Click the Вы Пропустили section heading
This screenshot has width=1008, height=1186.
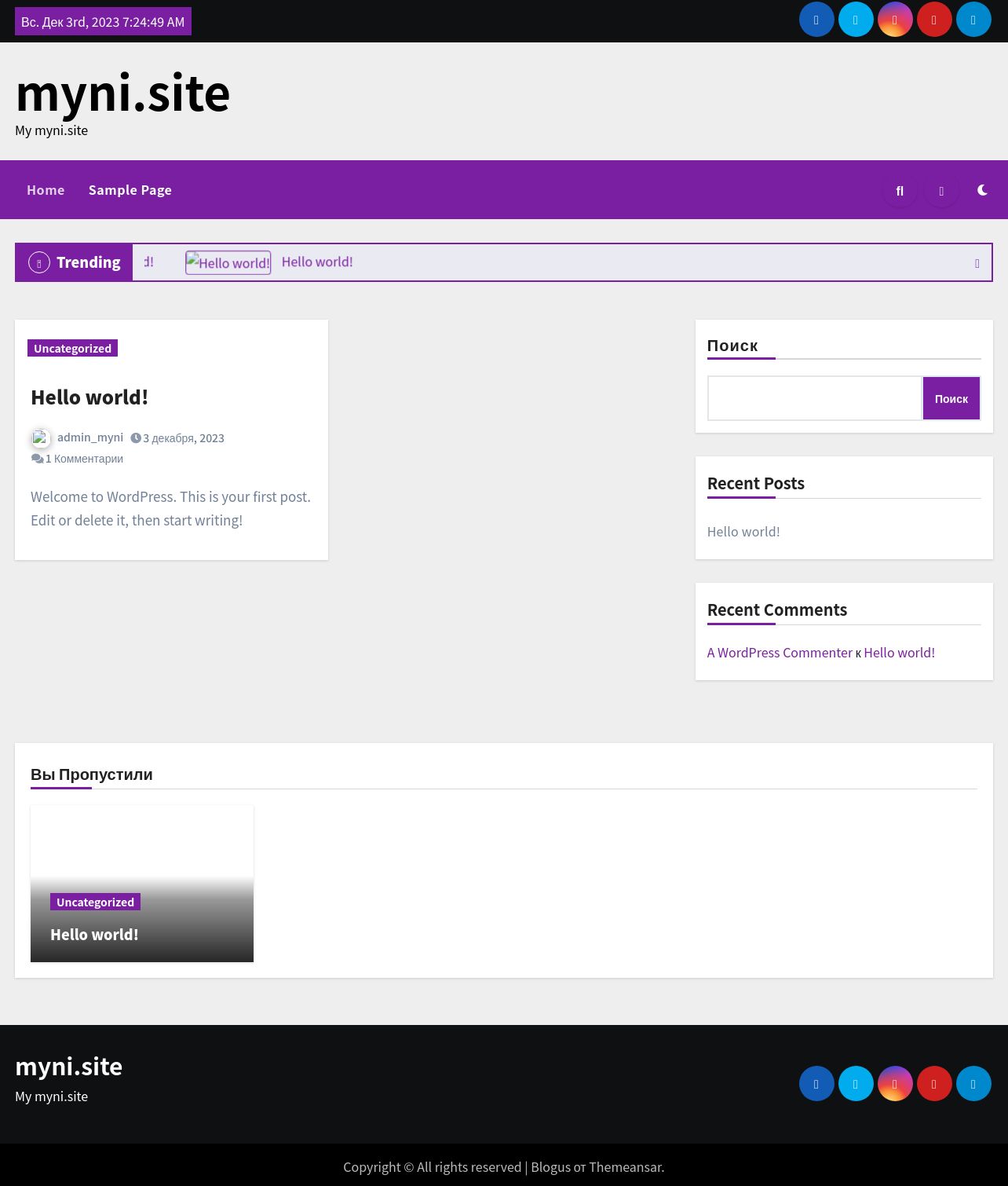pyautogui.click(x=92, y=774)
